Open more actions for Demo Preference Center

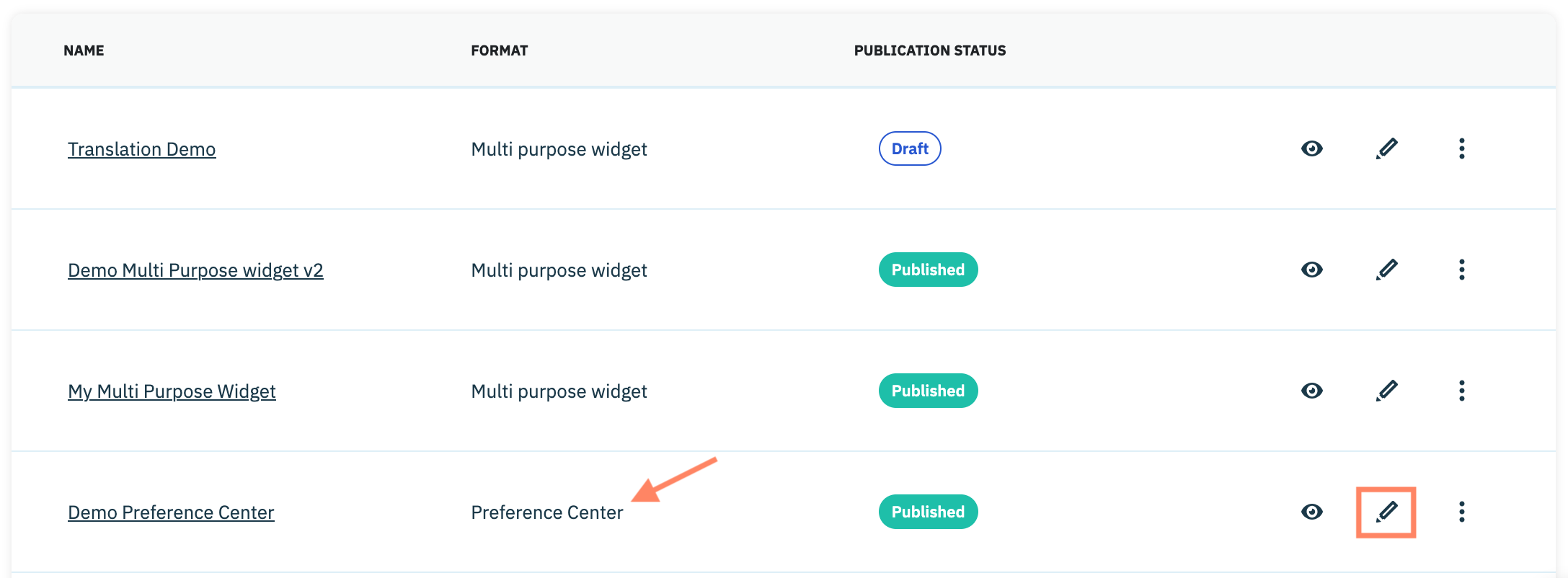[x=1461, y=512]
